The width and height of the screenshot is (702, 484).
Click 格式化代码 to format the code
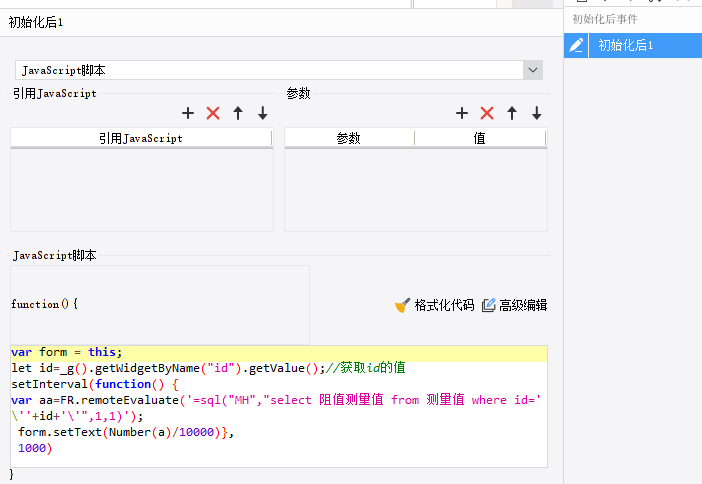(x=435, y=305)
